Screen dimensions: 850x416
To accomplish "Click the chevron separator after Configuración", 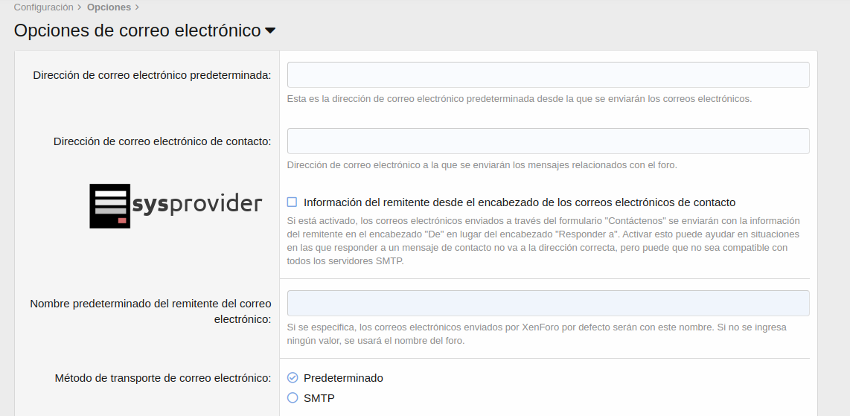I will (x=79, y=7).
